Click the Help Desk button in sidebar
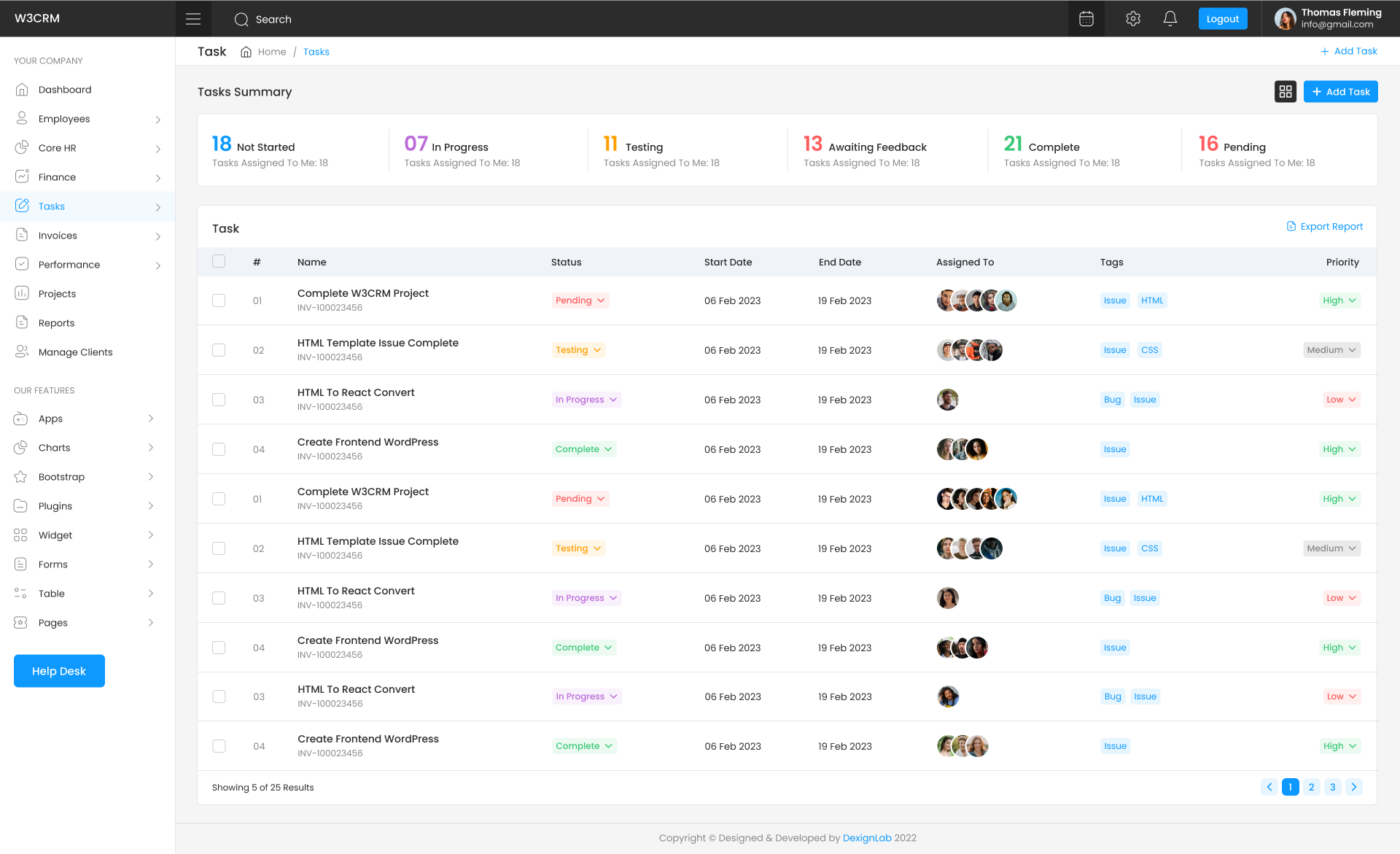1400x854 pixels. [59, 671]
